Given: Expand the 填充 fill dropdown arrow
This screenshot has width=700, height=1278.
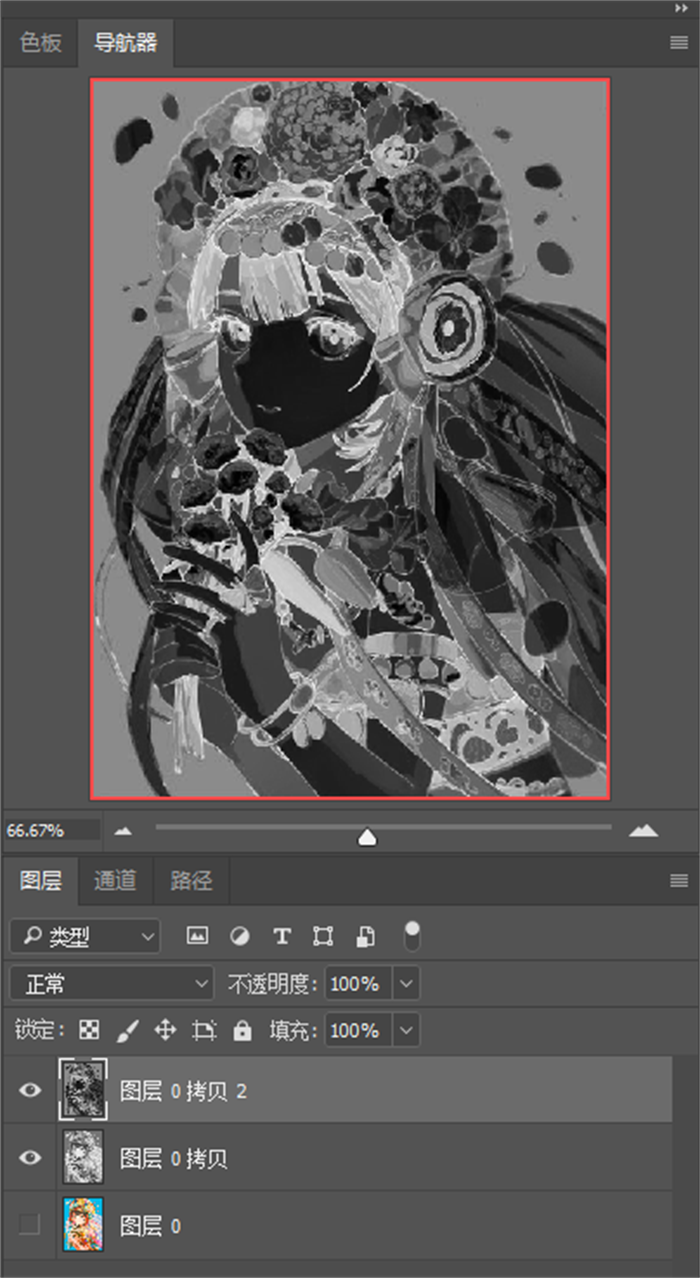Looking at the screenshot, I should tap(406, 1030).
